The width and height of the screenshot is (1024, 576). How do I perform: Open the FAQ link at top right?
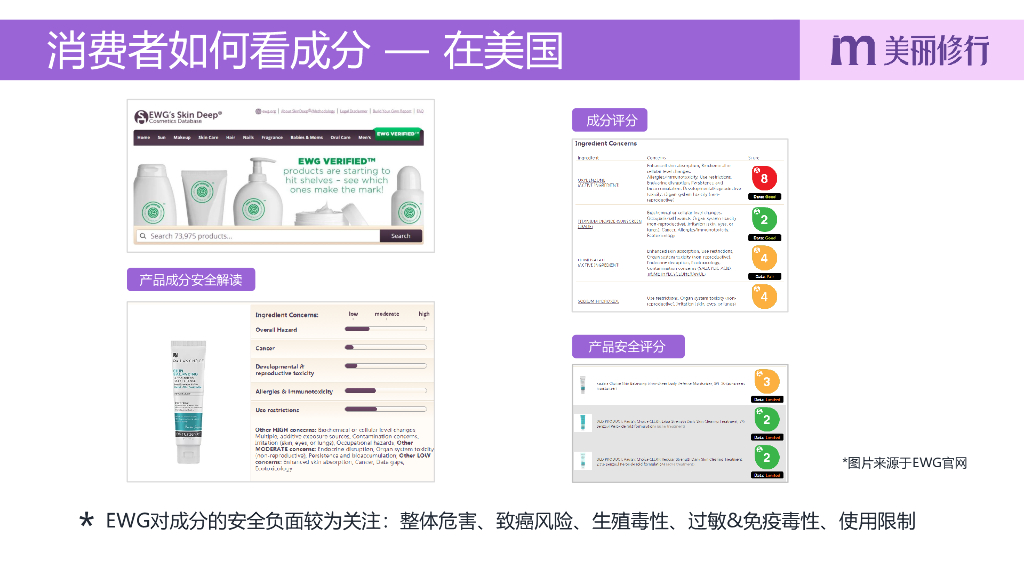coord(420,112)
